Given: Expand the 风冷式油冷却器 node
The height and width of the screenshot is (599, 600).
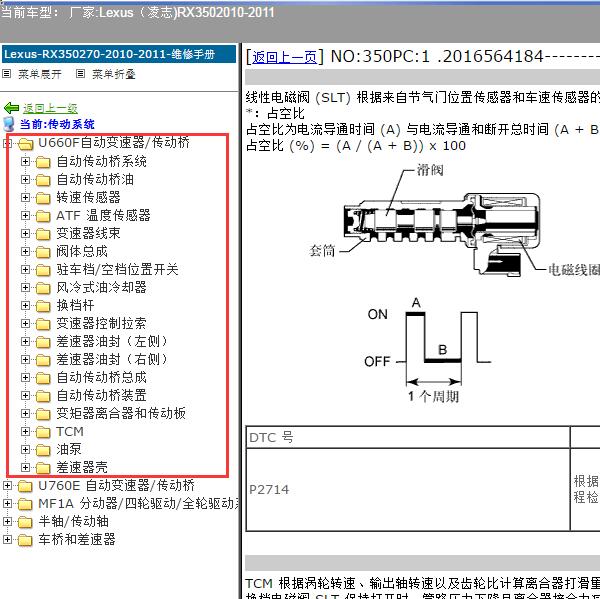Looking at the screenshot, I should (25, 287).
